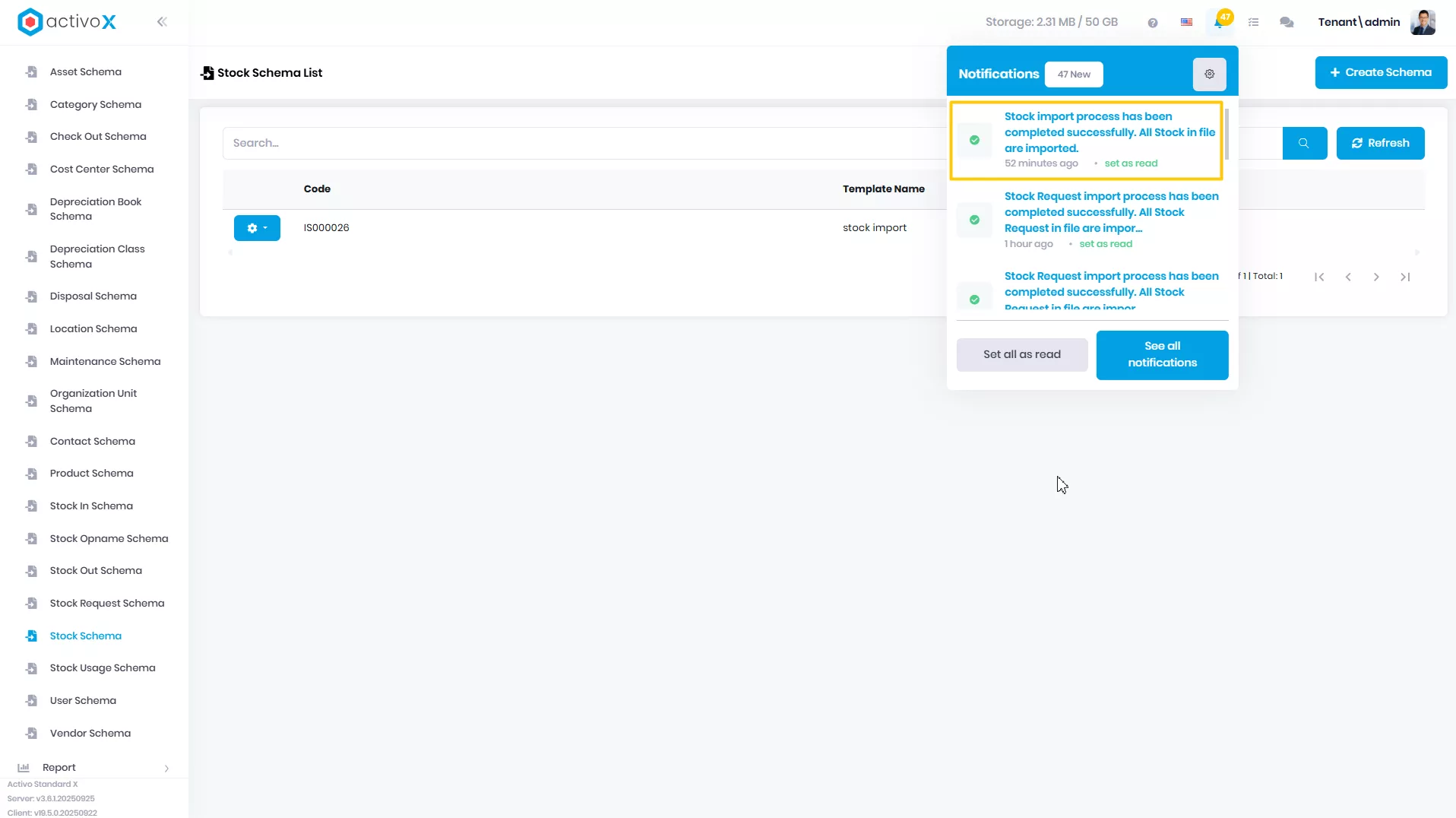The image size is (1456, 818).
Task: Open actions gear dropdown for IS000026
Action: (x=257, y=228)
